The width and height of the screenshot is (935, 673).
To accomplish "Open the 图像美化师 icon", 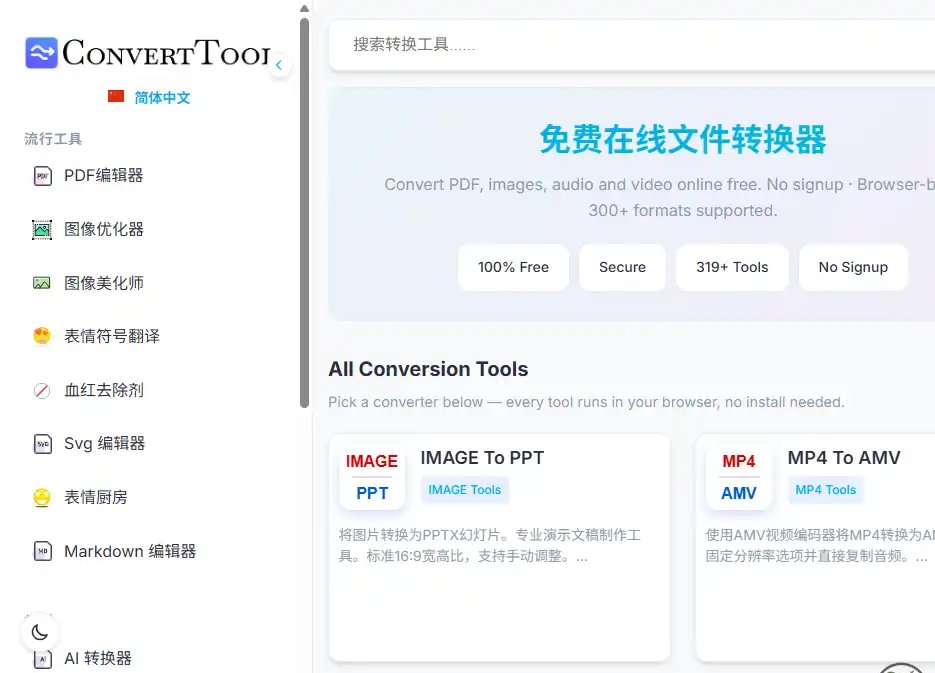I will coord(42,283).
